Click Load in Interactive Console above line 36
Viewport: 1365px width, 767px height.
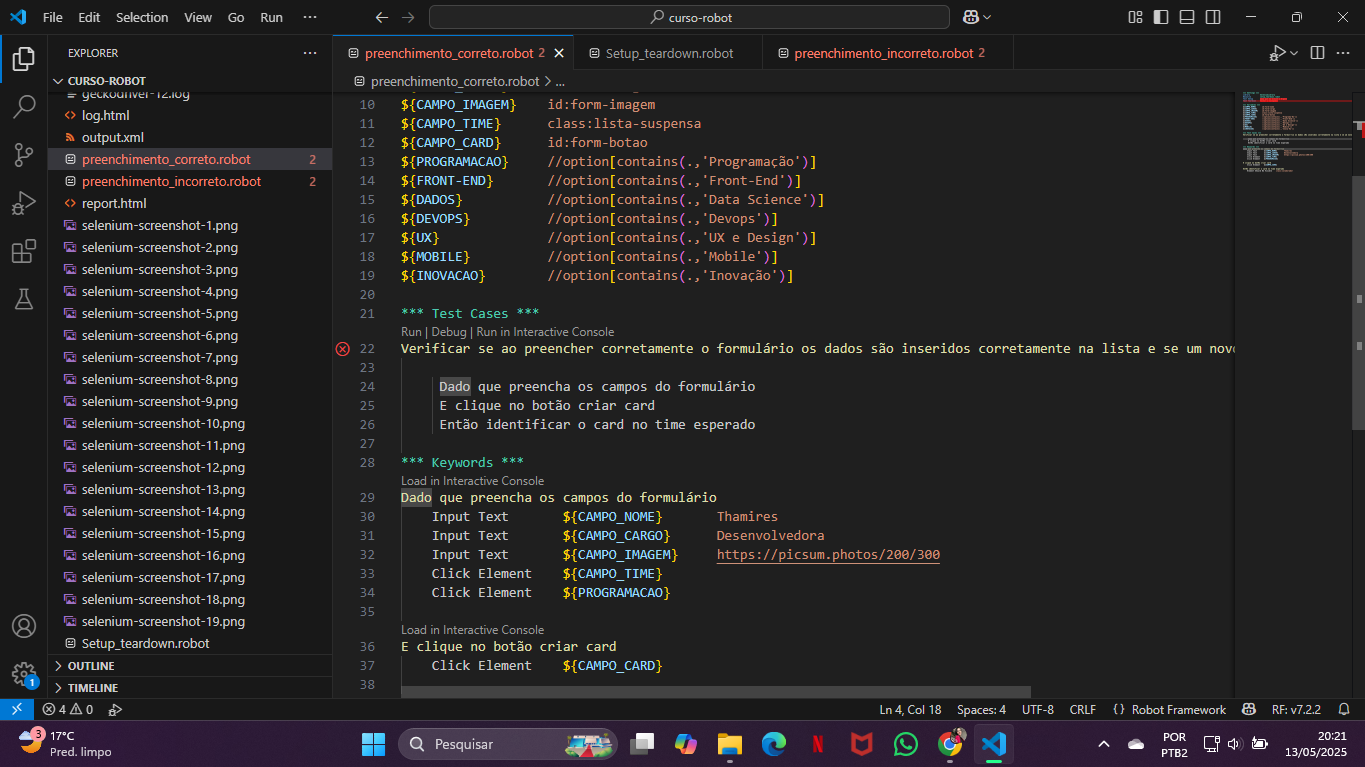(472, 630)
